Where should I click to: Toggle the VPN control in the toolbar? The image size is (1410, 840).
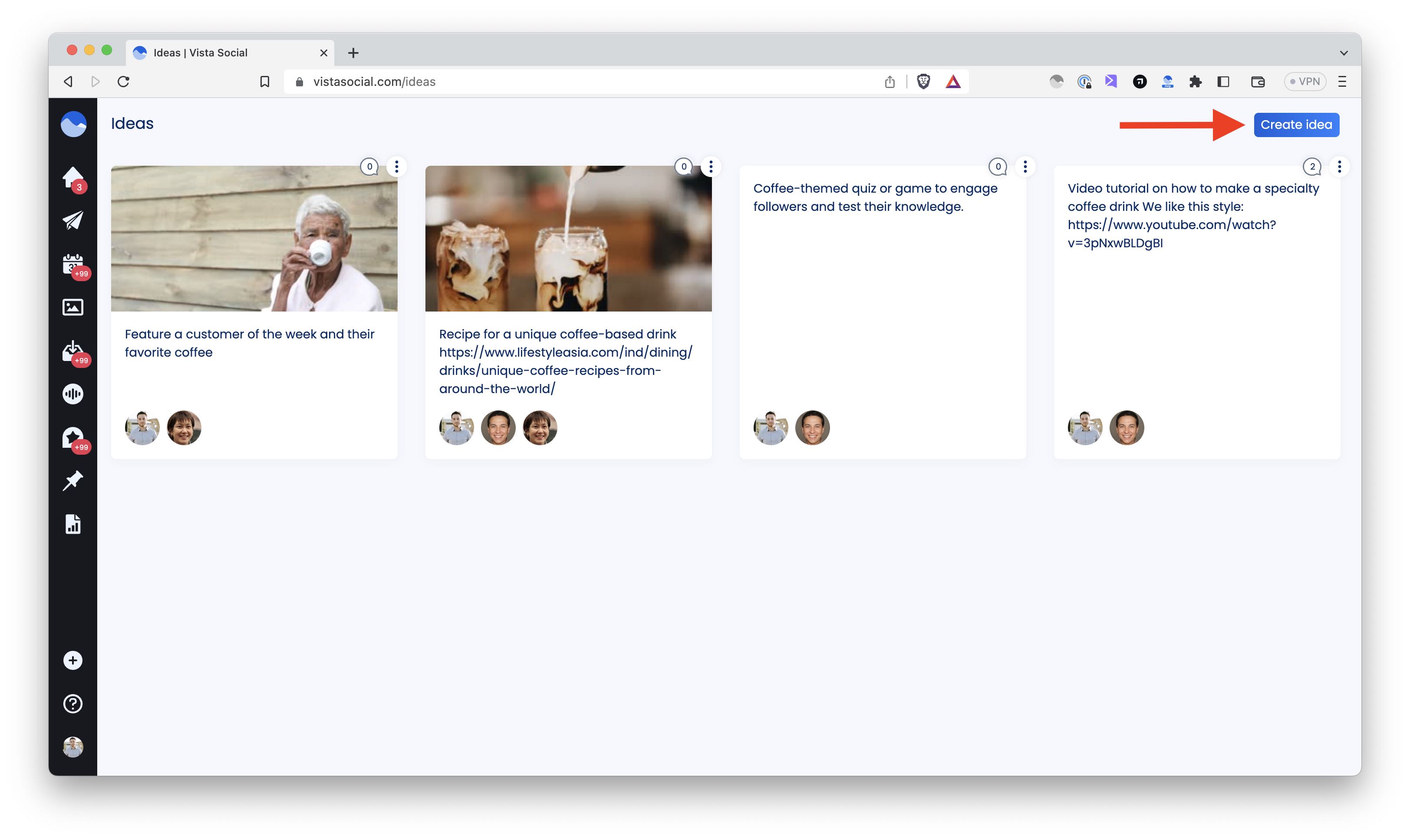tap(1305, 82)
